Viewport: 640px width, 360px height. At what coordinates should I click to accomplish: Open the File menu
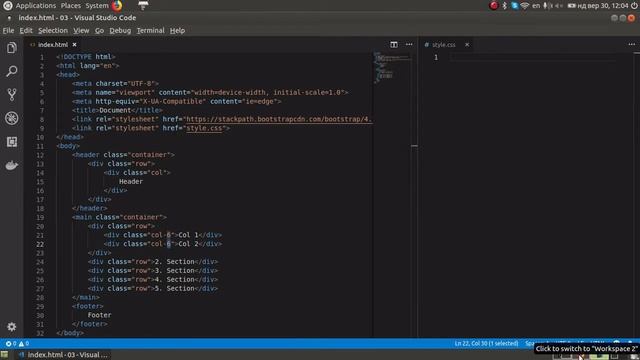coord(8,31)
